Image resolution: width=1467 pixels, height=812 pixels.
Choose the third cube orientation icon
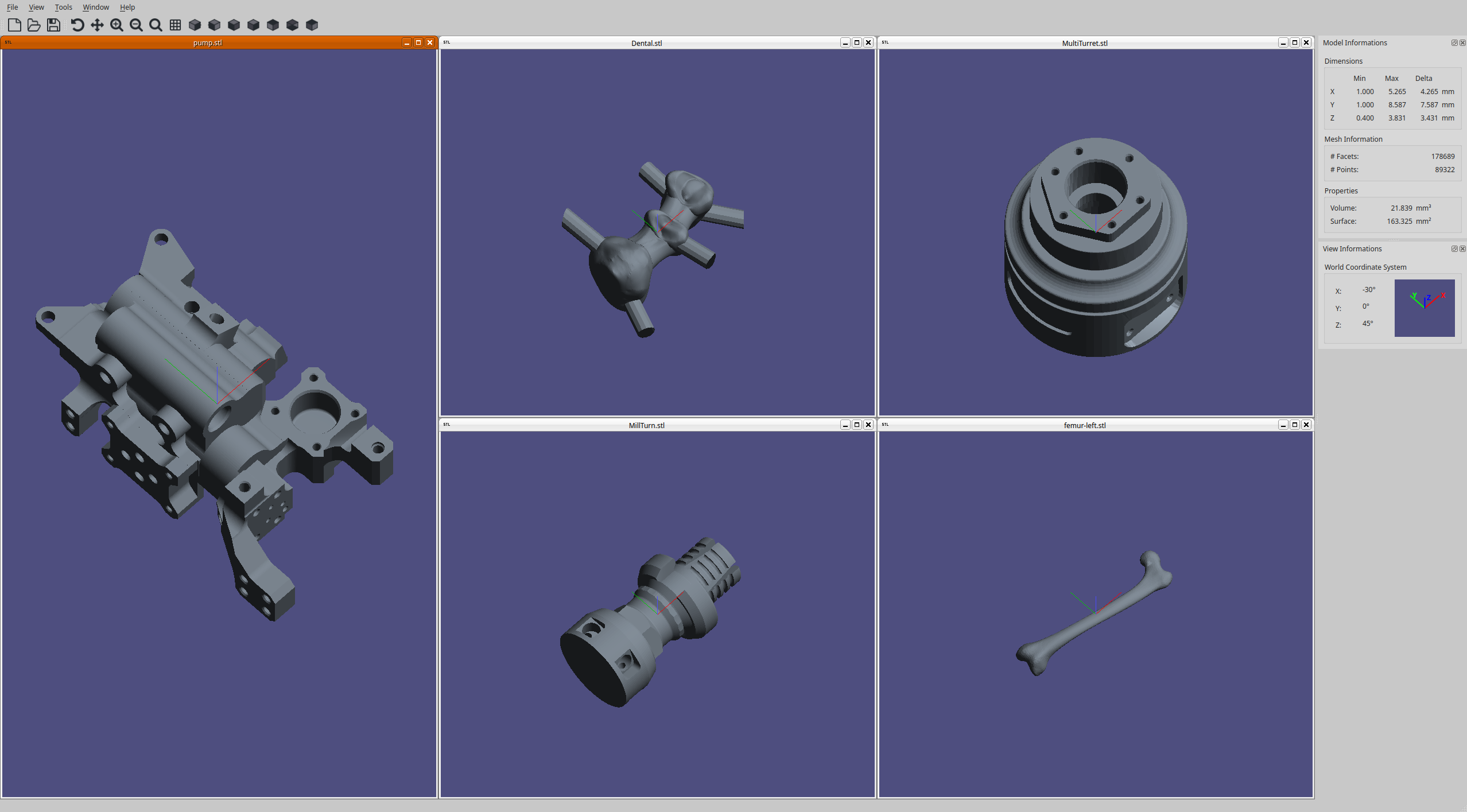point(233,25)
